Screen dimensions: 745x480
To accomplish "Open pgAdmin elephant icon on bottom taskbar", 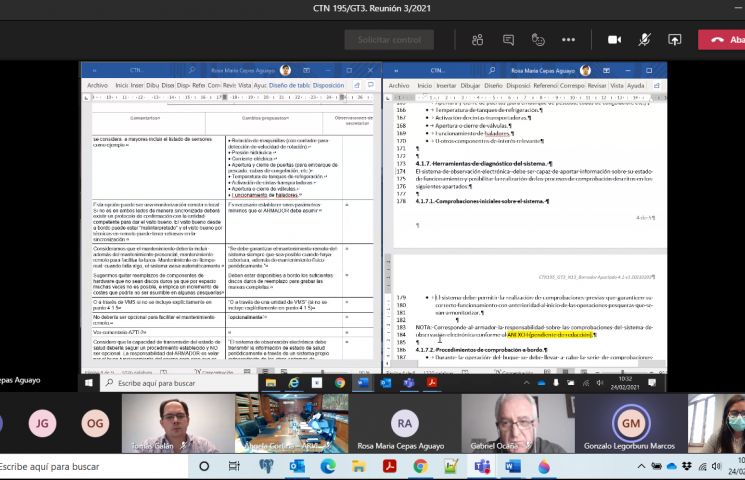I will tap(266, 467).
